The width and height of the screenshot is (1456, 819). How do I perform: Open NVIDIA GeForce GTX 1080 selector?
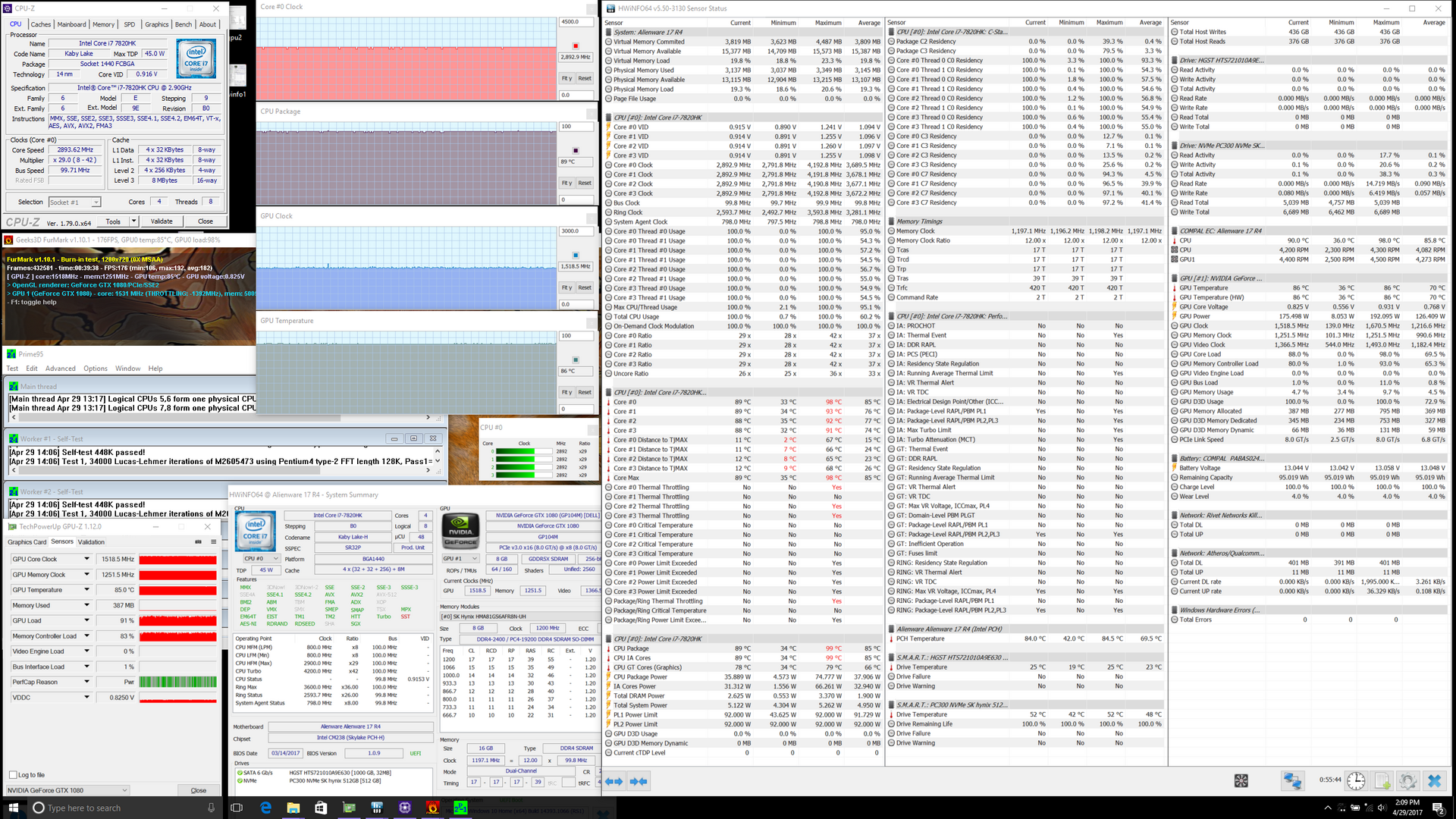click(68, 790)
